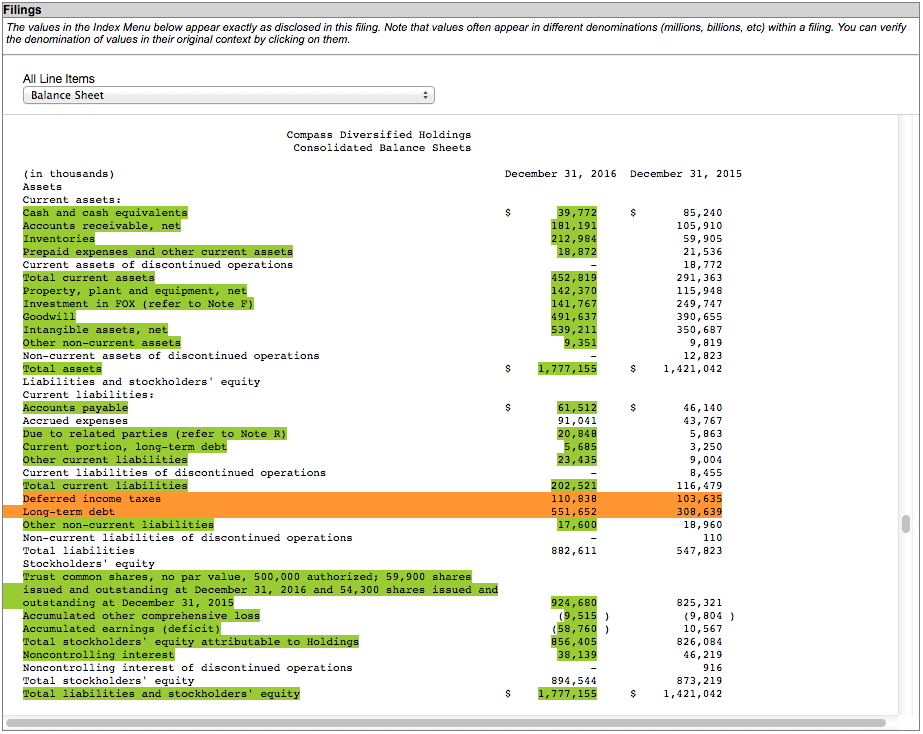The width and height of the screenshot is (923, 734).
Task: Open the Accounts receivable, net line item
Action: click(x=102, y=226)
